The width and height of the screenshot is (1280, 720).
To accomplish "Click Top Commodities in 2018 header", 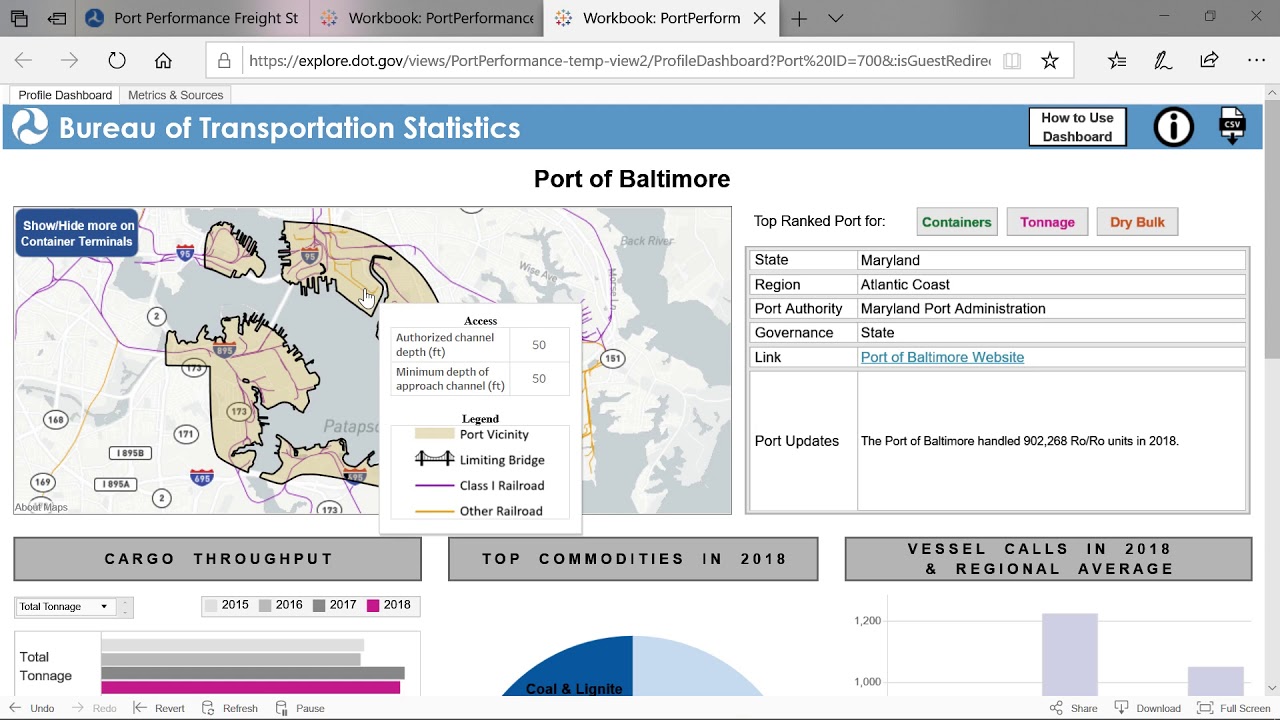I will point(633,559).
